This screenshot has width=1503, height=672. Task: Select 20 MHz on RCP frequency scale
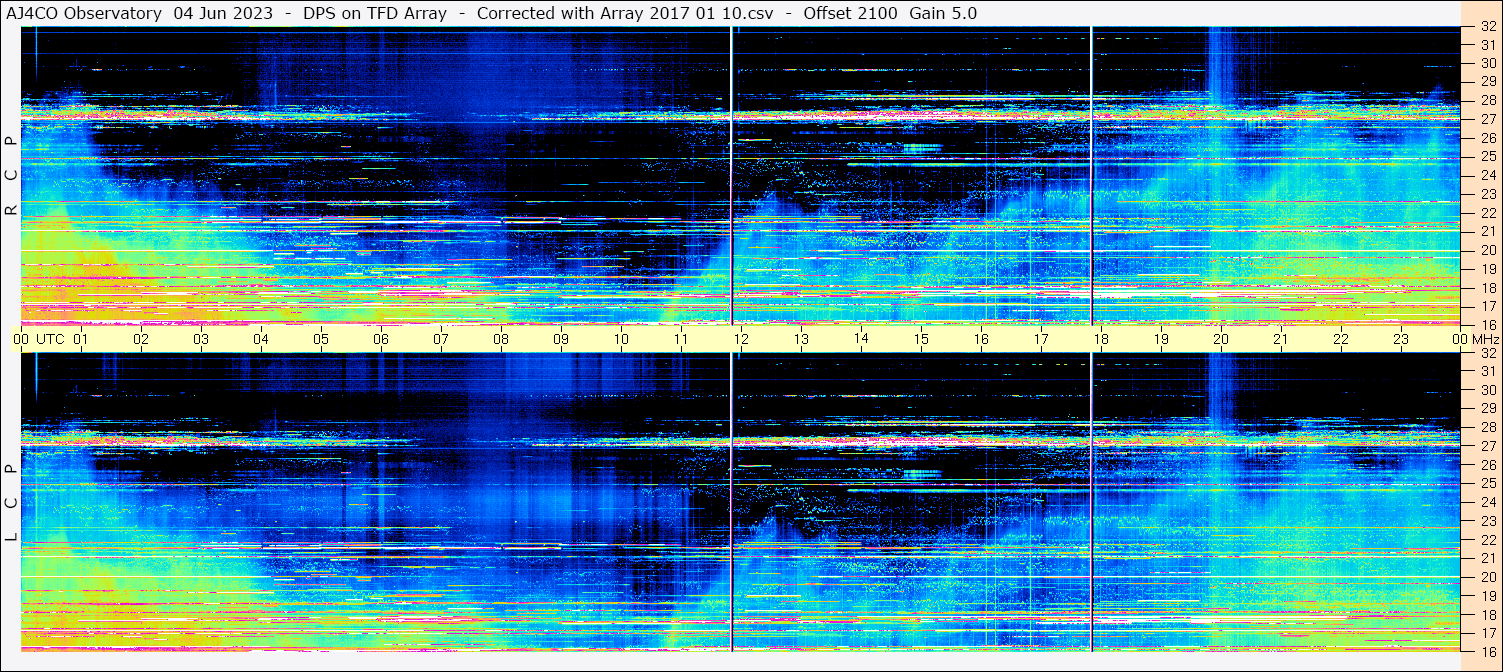tap(1487, 250)
